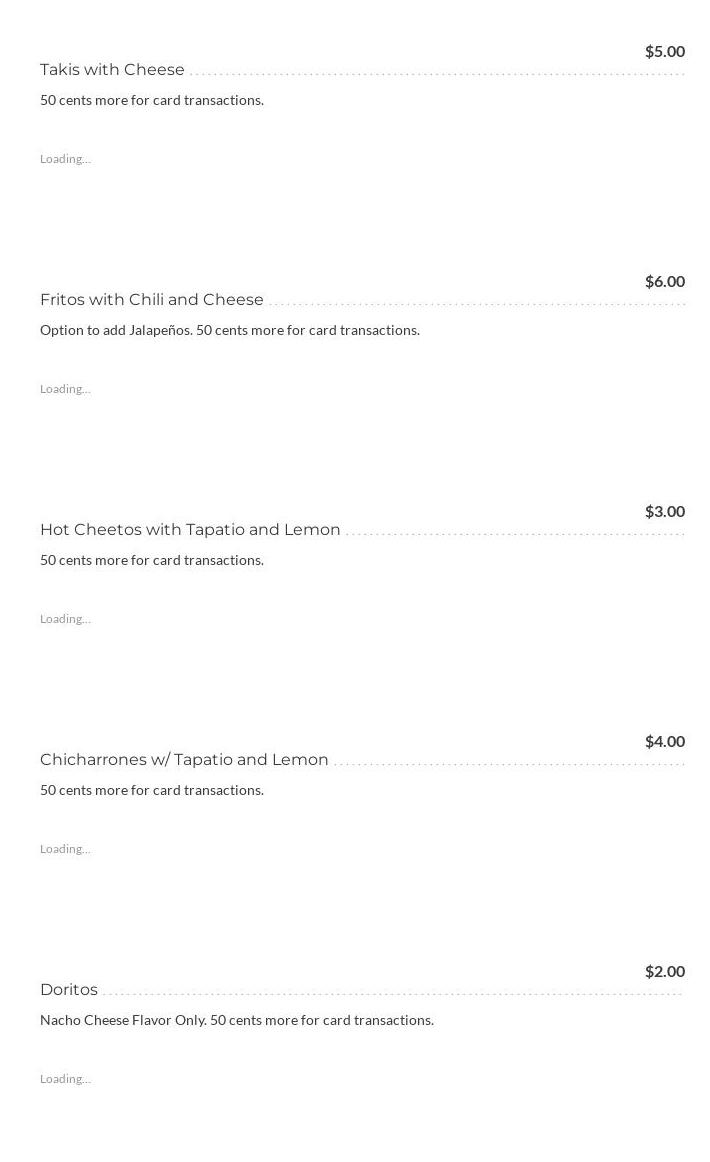Click the Loading text below Hot Cheetos

pyautogui.click(x=65, y=619)
